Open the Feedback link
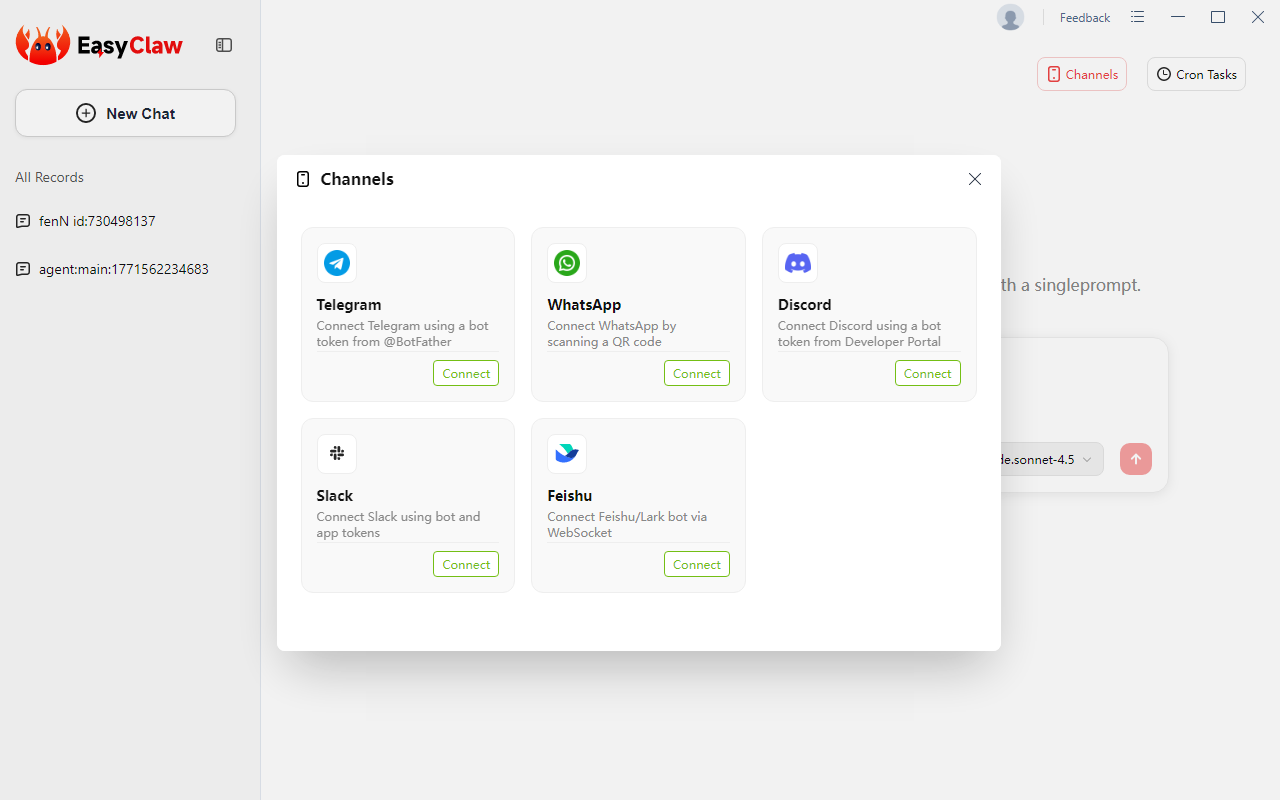Image resolution: width=1280 pixels, height=800 pixels. 1084,17
